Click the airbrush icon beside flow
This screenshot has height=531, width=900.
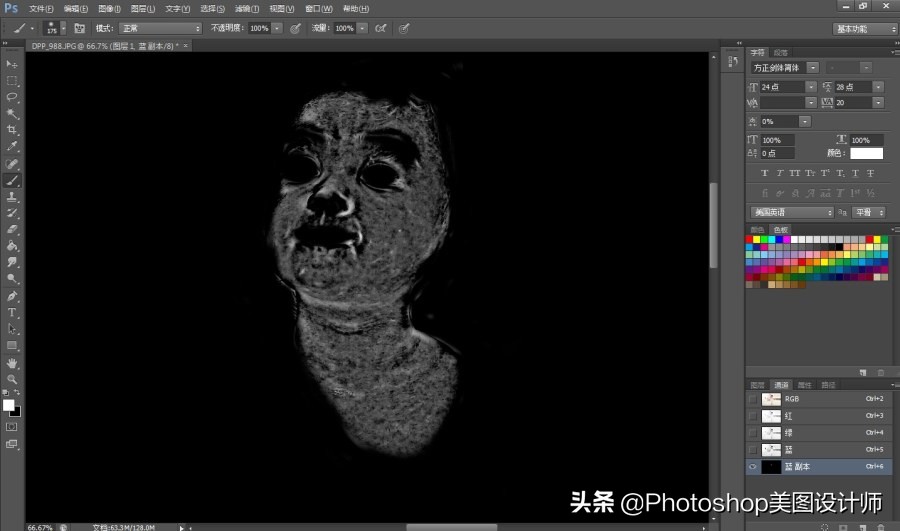click(380, 29)
